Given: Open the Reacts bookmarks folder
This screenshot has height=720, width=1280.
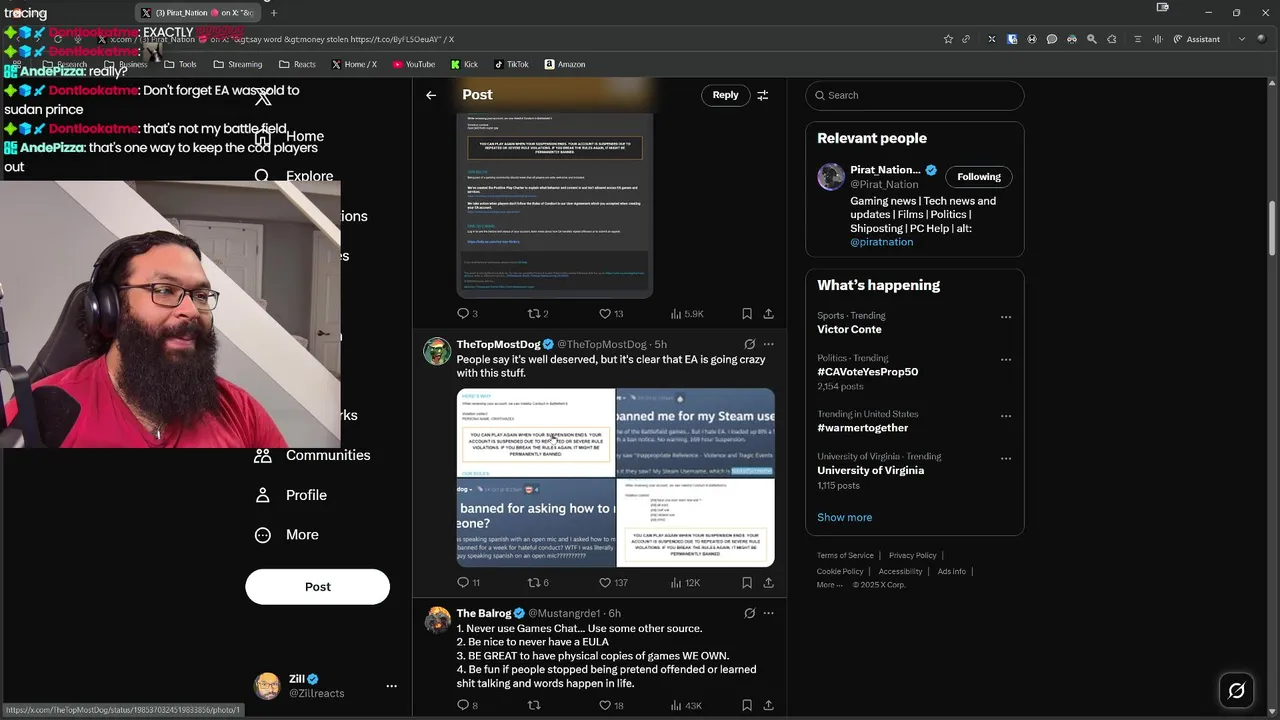Looking at the screenshot, I should click(x=297, y=64).
